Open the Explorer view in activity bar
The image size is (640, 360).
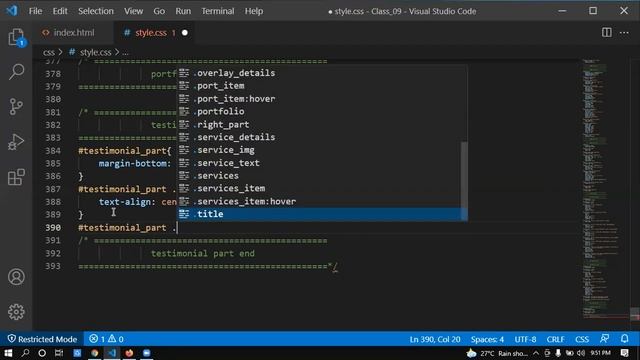pyautogui.click(x=16, y=37)
